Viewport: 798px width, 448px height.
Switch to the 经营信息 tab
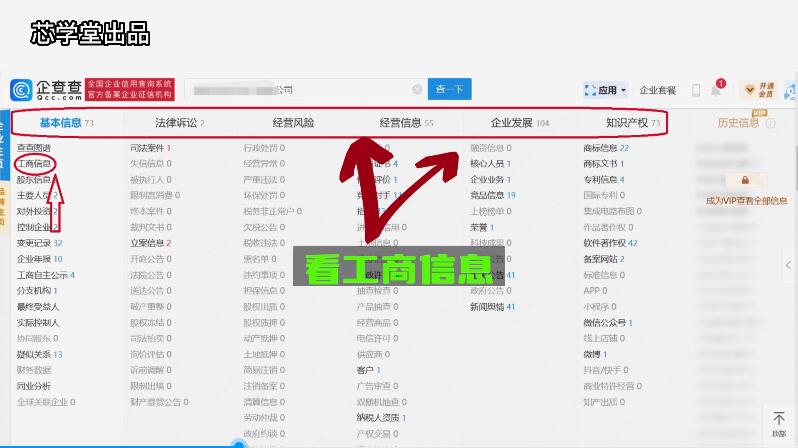(x=406, y=123)
